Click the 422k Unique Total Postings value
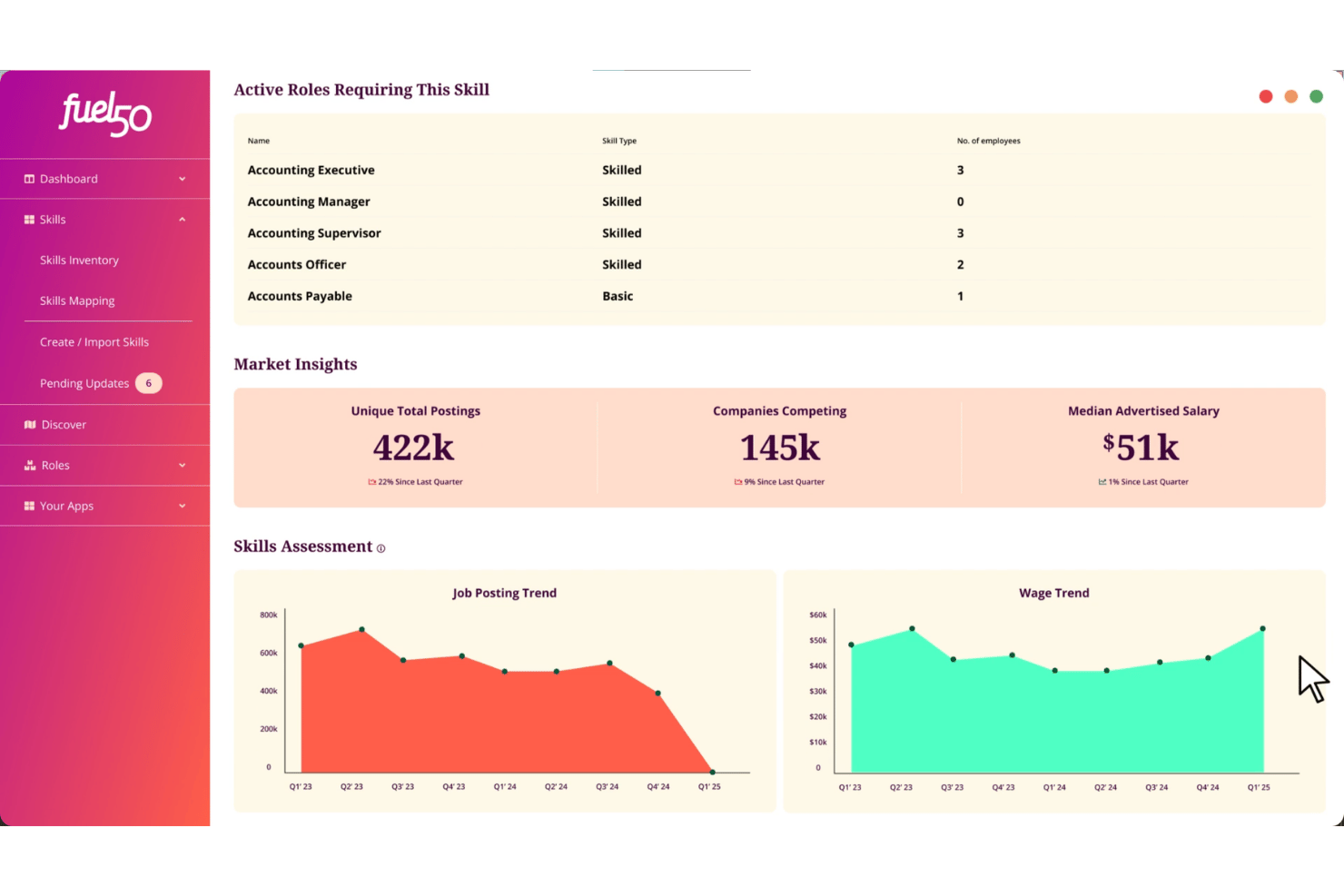 tap(413, 448)
